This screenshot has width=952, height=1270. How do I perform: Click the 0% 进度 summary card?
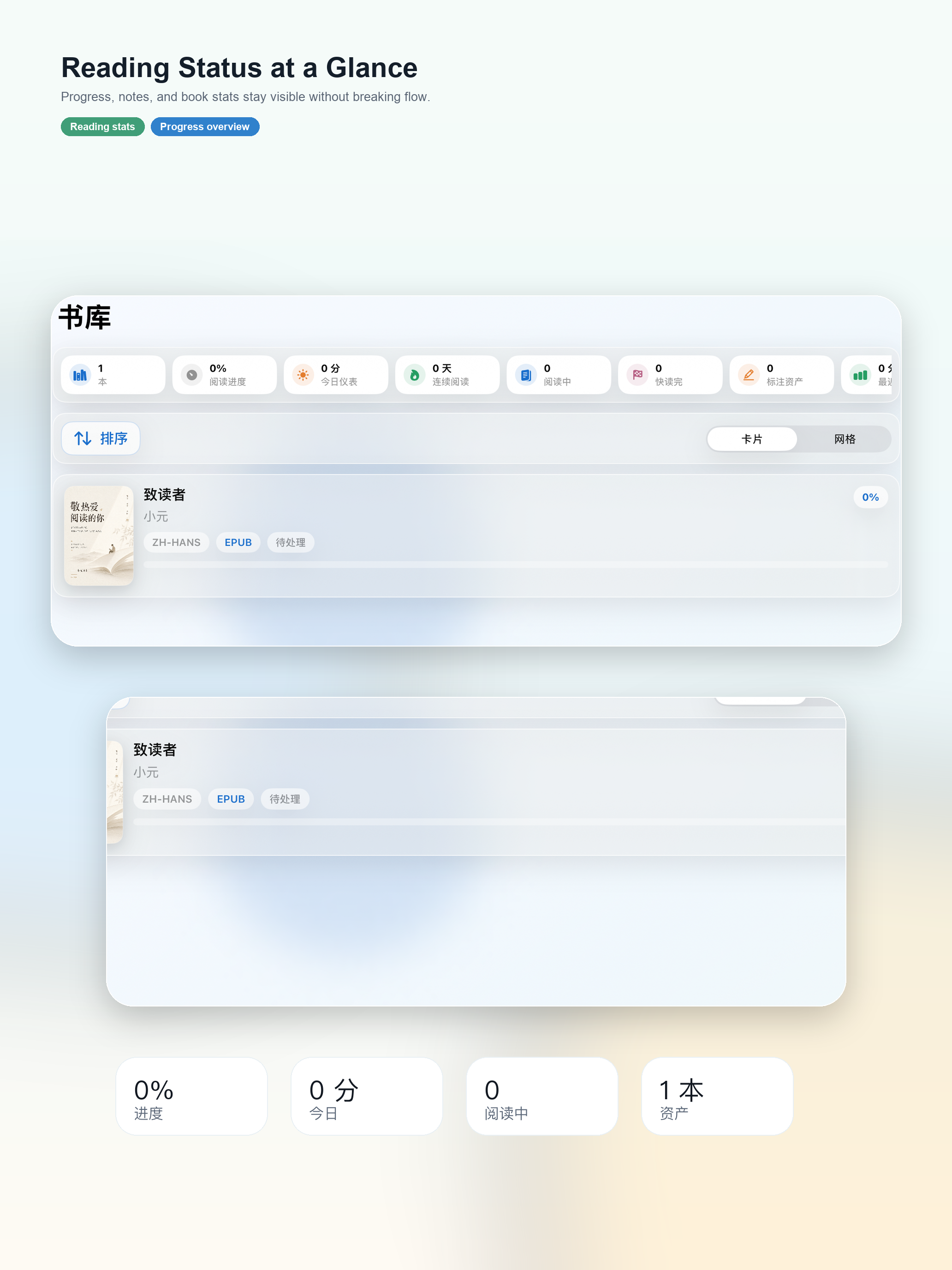pos(192,1096)
